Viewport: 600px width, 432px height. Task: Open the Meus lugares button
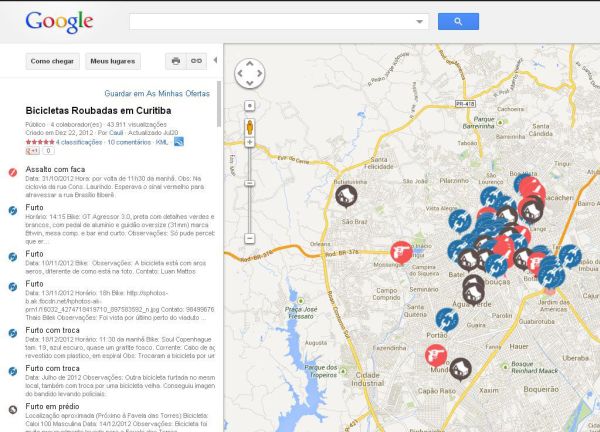(113, 61)
